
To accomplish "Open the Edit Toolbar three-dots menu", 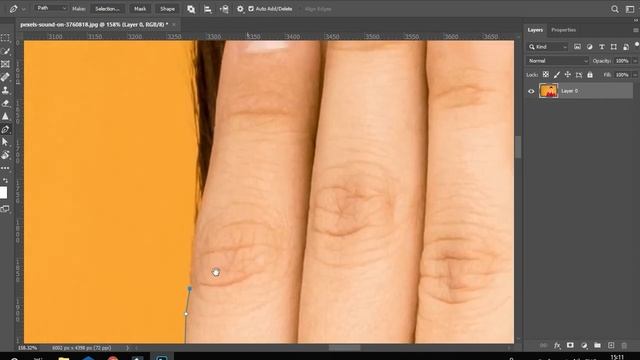I will point(5,168).
